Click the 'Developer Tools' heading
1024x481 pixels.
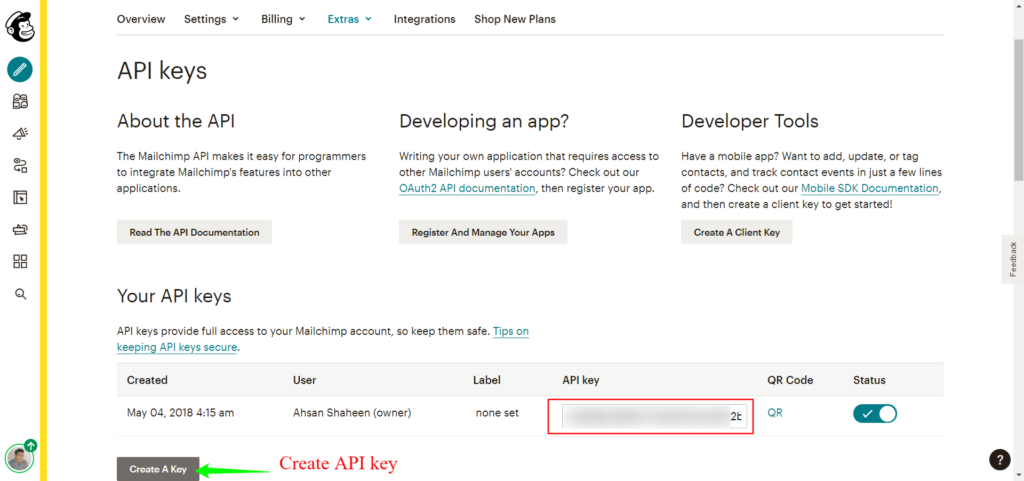pos(750,121)
